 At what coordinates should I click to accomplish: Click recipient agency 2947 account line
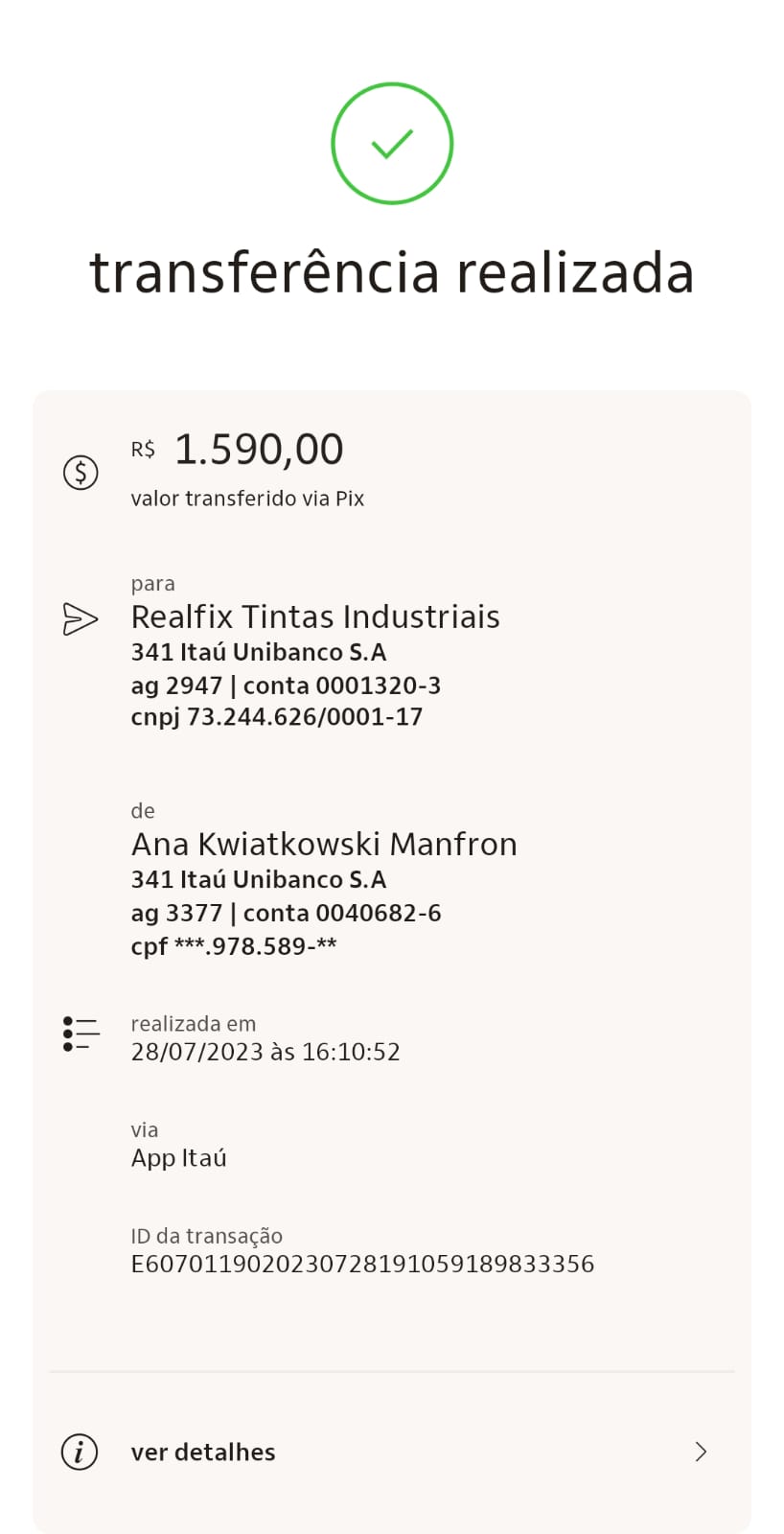286,686
